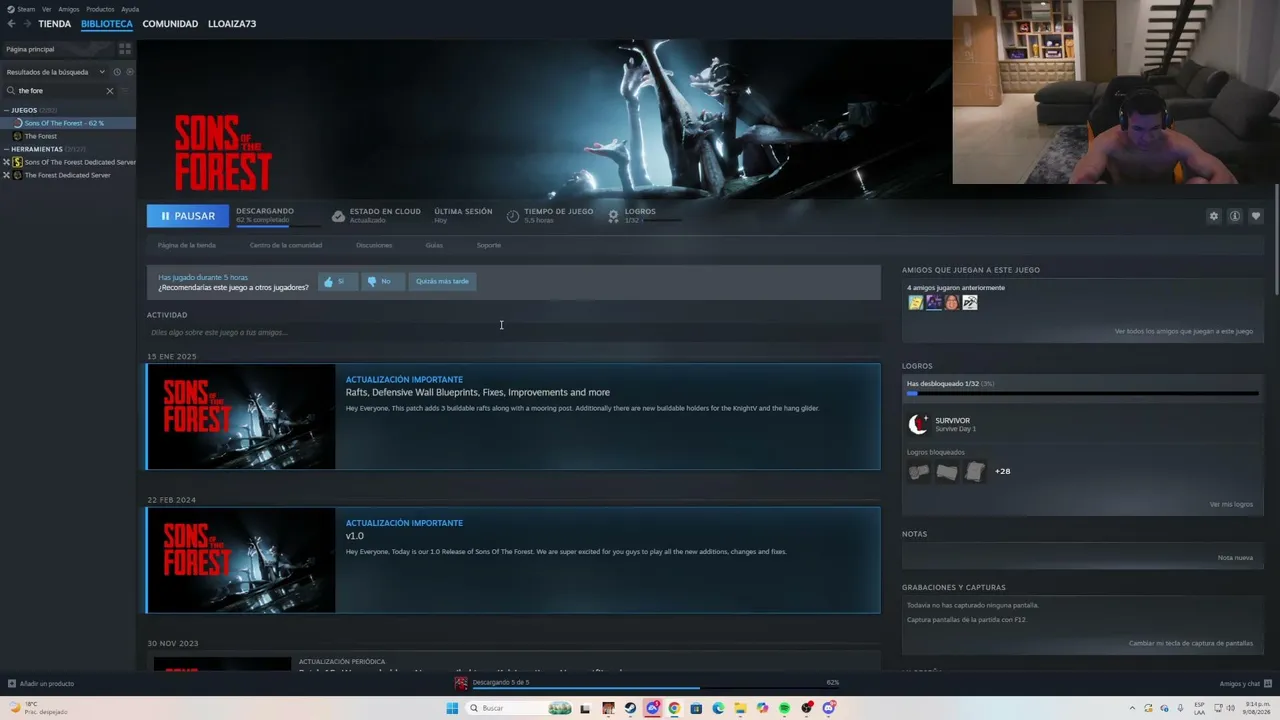The image size is (1280, 720).
Task: Click the fourth friend avatar
Action: (969, 302)
